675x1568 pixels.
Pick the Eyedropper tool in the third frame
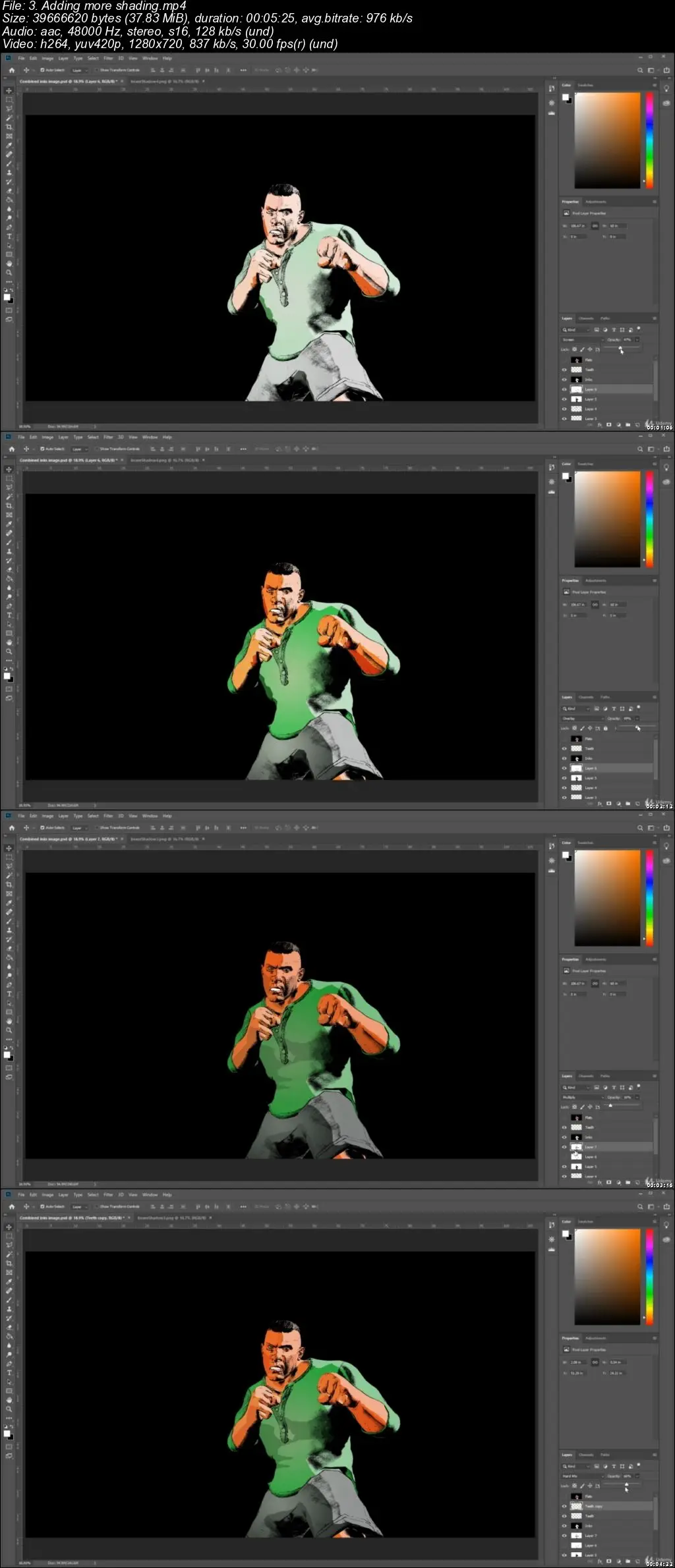click(x=9, y=903)
